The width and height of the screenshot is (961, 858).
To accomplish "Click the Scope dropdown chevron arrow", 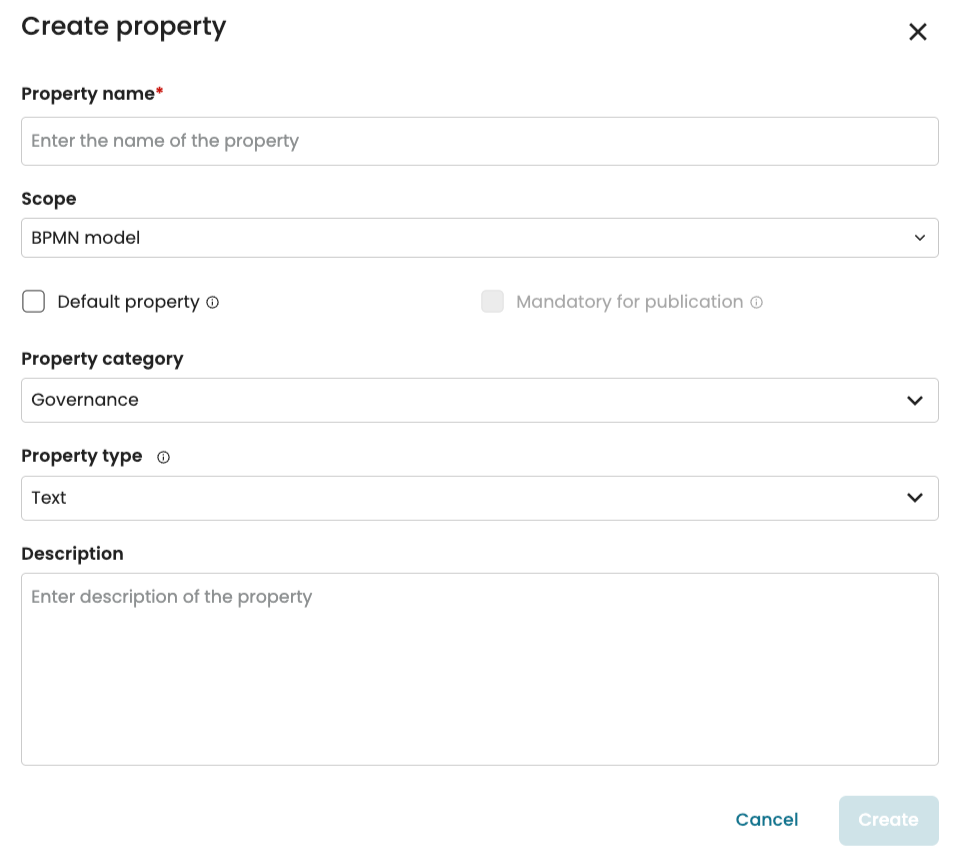I will tap(919, 238).
